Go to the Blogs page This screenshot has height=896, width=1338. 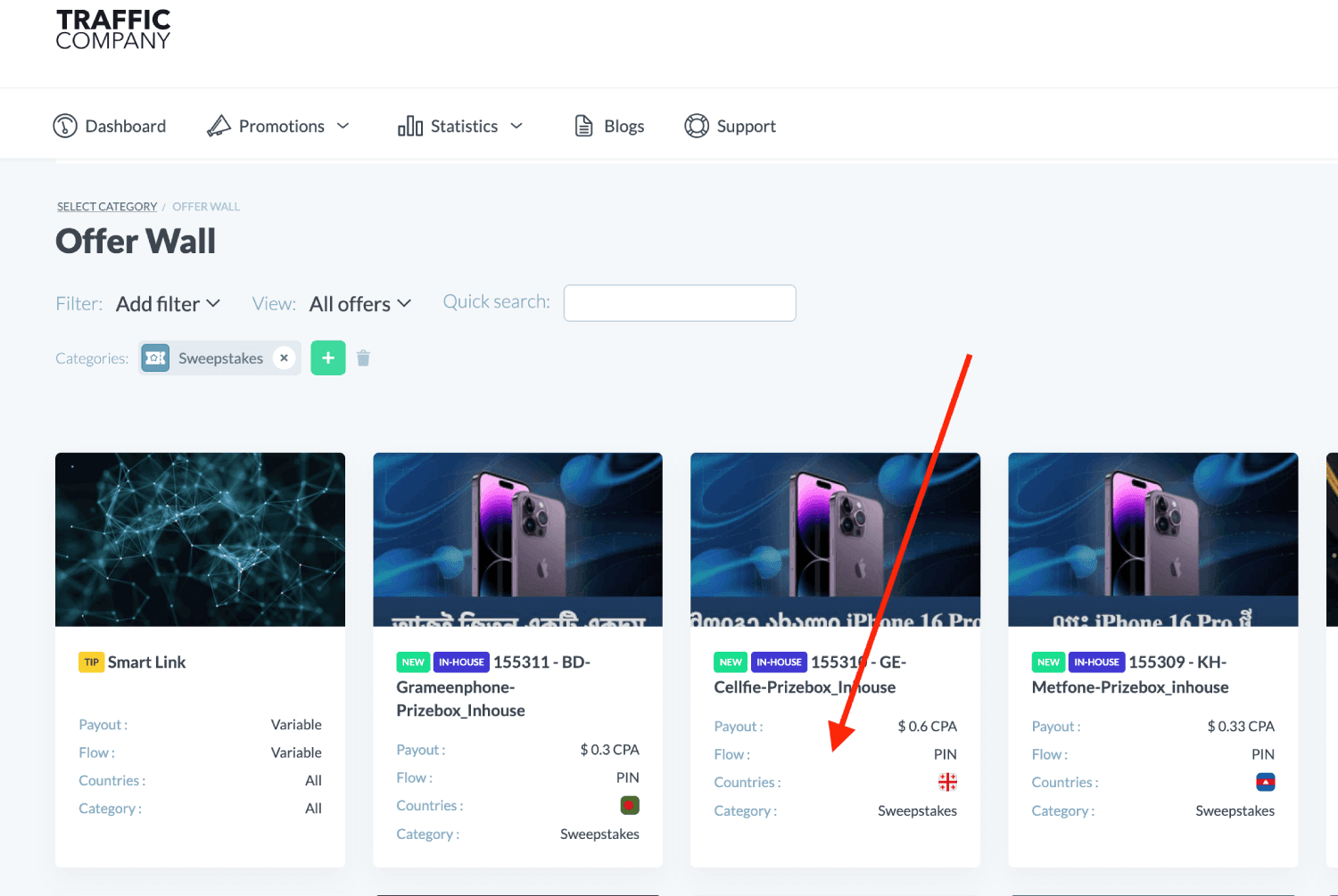624,127
